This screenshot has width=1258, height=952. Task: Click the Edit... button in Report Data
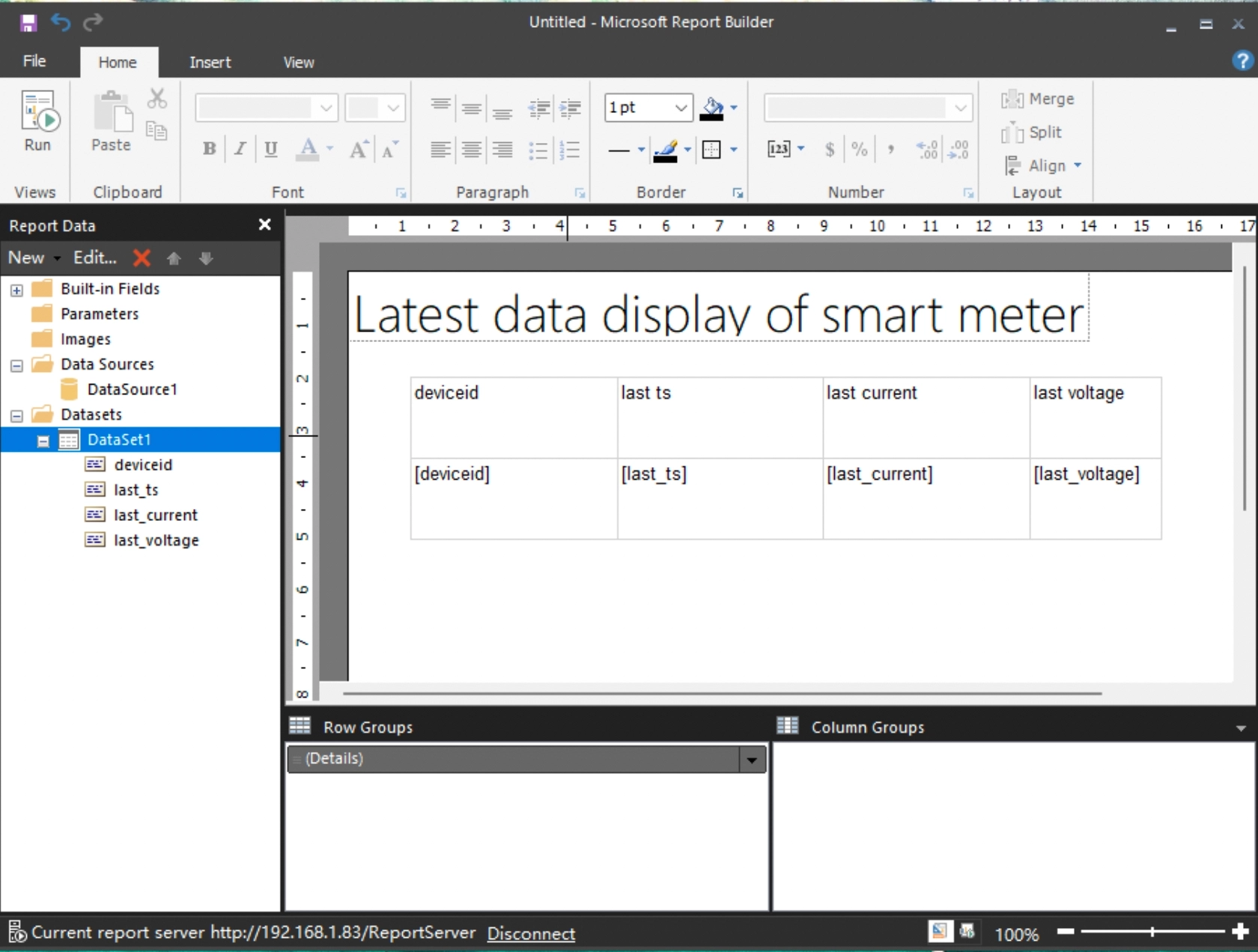click(x=95, y=258)
